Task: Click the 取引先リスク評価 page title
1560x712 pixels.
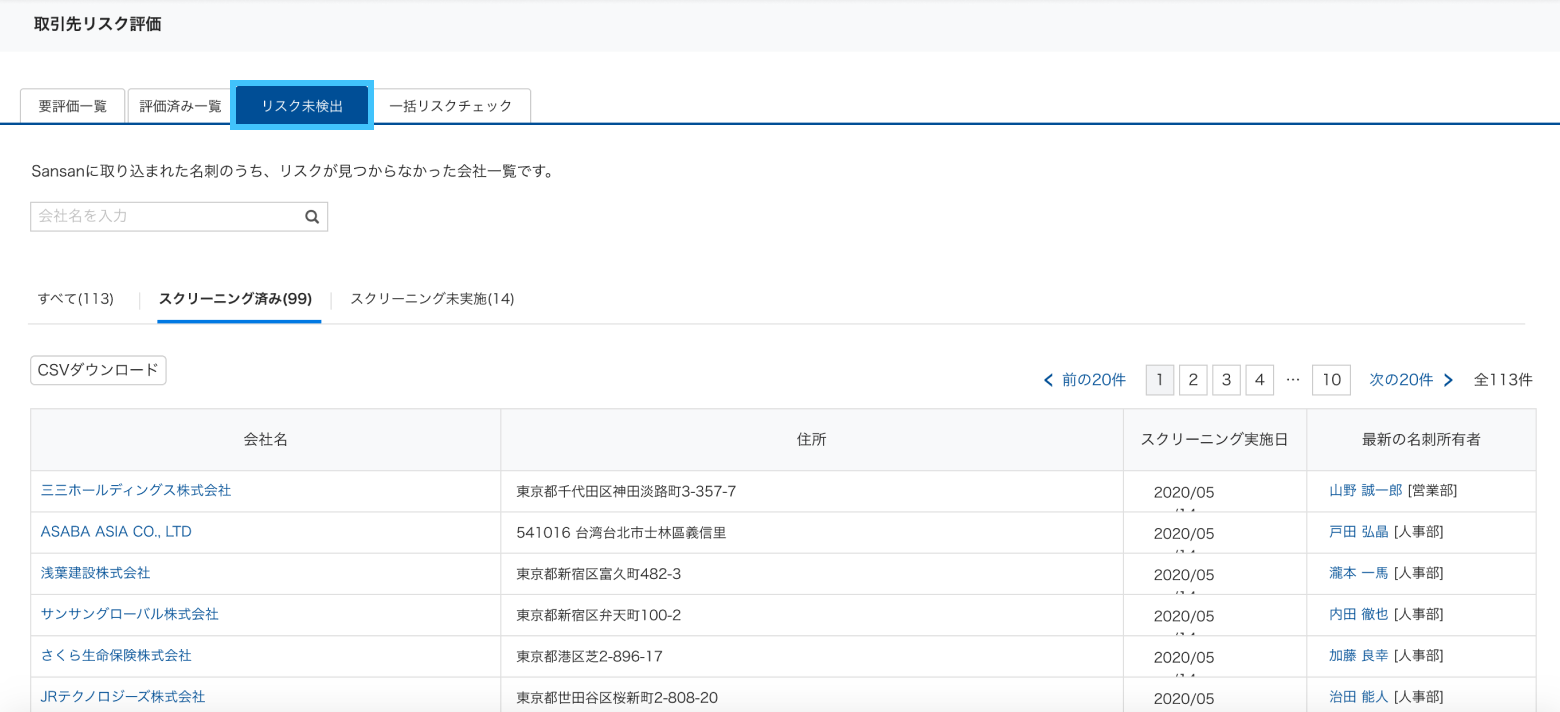Action: 98,25
